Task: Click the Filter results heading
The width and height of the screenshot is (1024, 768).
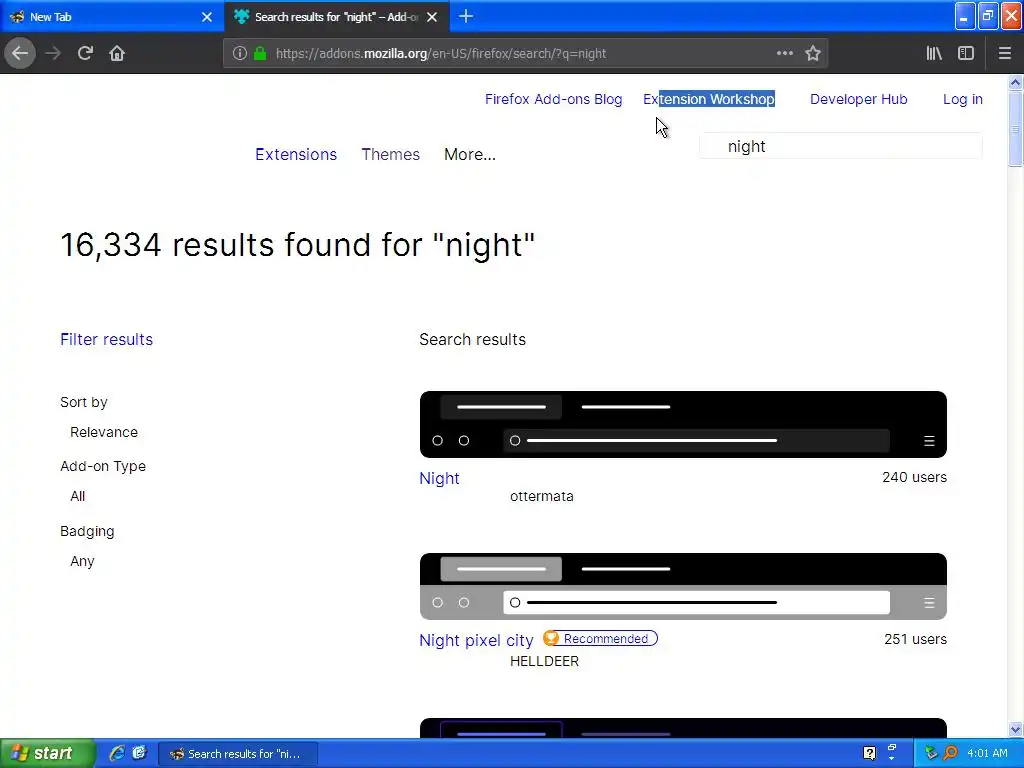Action: [x=106, y=340]
